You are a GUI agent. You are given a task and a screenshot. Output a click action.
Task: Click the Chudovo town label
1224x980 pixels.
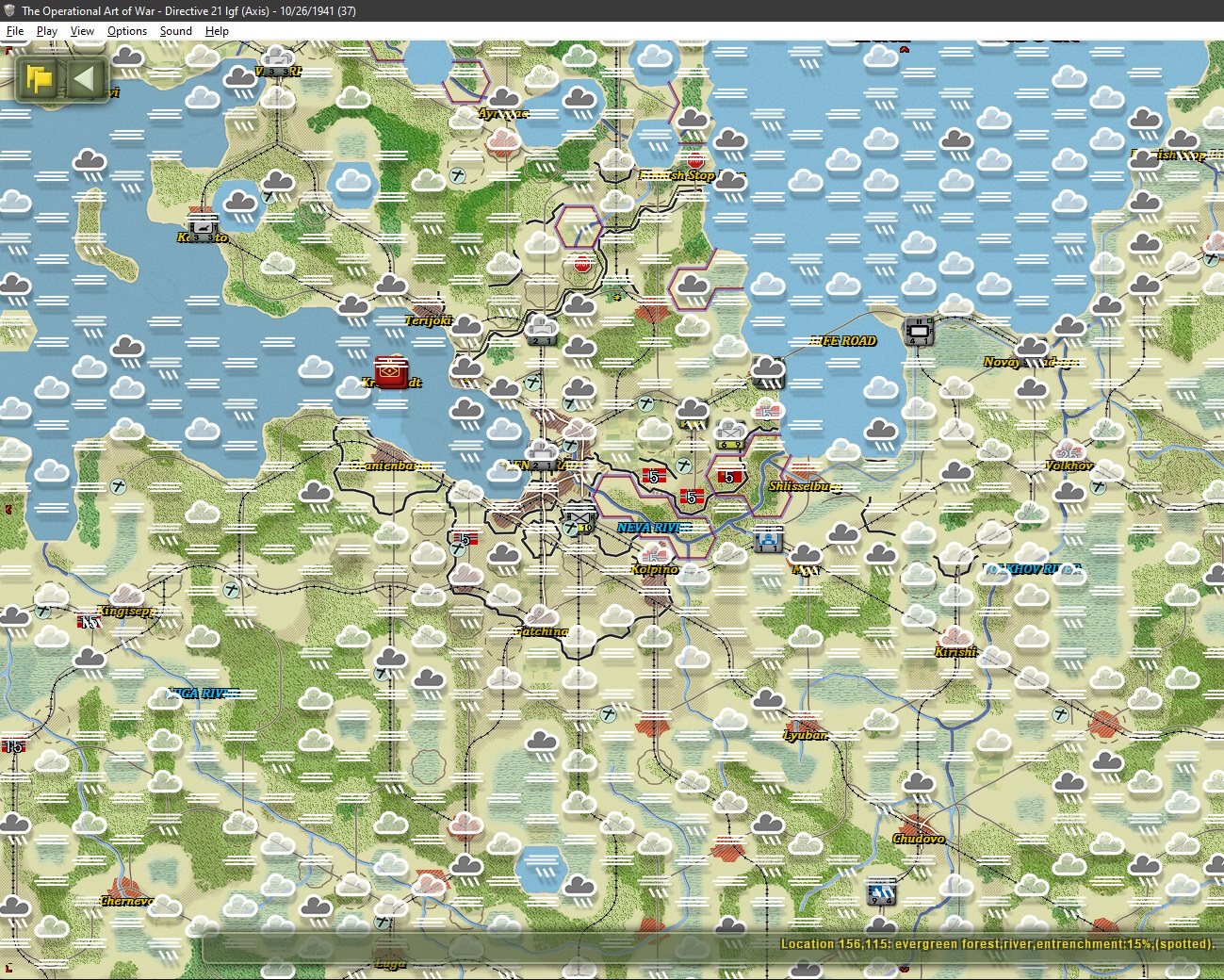click(919, 839)
